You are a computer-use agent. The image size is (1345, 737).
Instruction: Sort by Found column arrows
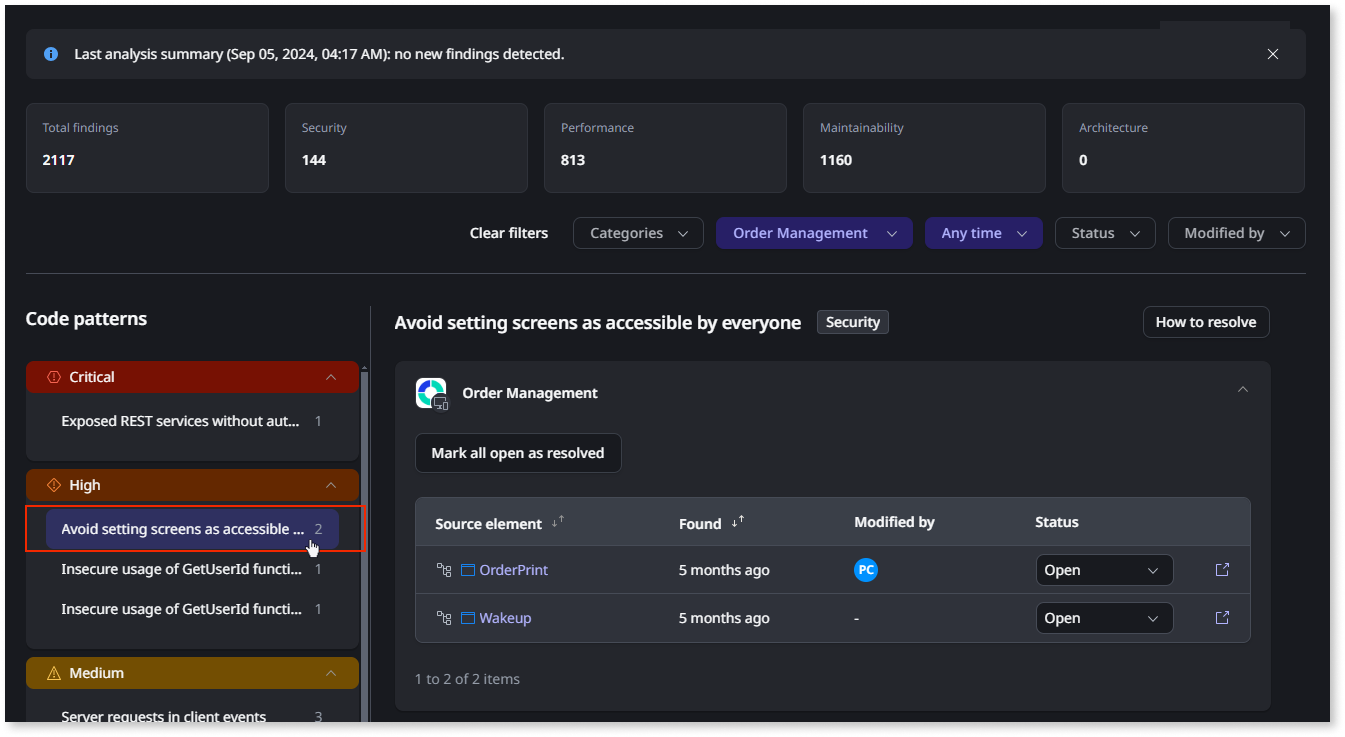coord(738,522)
